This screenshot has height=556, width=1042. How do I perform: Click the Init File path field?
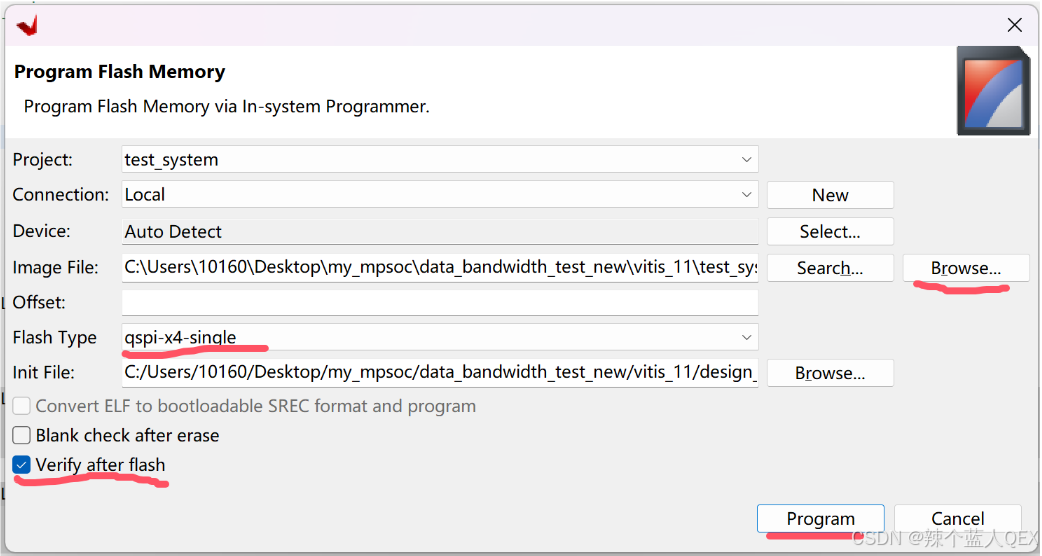pos(439,372)
